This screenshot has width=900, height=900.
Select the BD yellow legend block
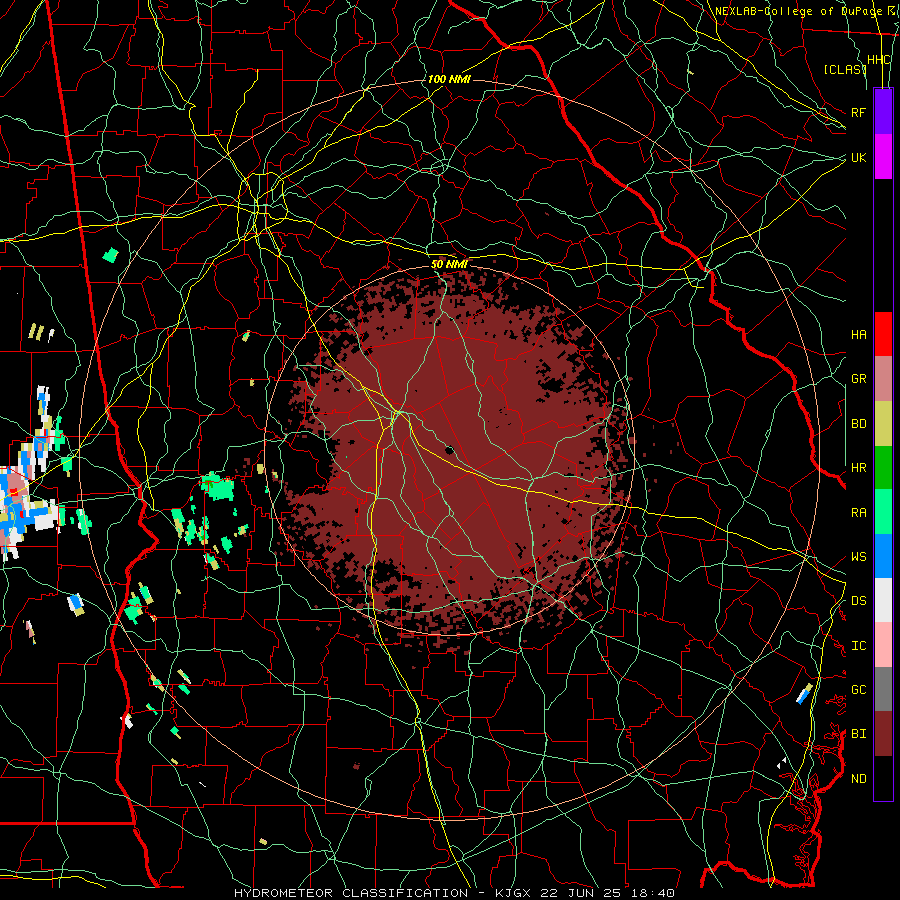[883, 424]
